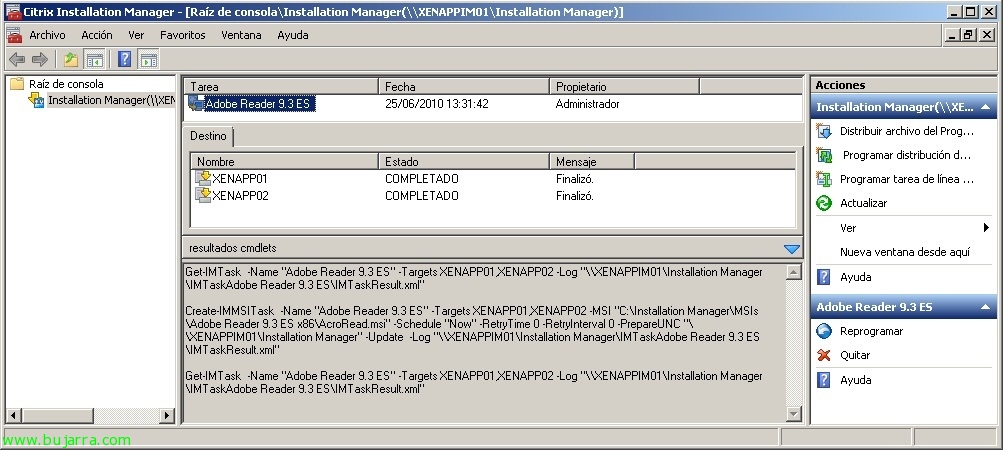Image resolution: width=1003 pixels, height=450 pixels.
Task: Click the Installation Manager section Ayuda icon
Action: [824, 277]
